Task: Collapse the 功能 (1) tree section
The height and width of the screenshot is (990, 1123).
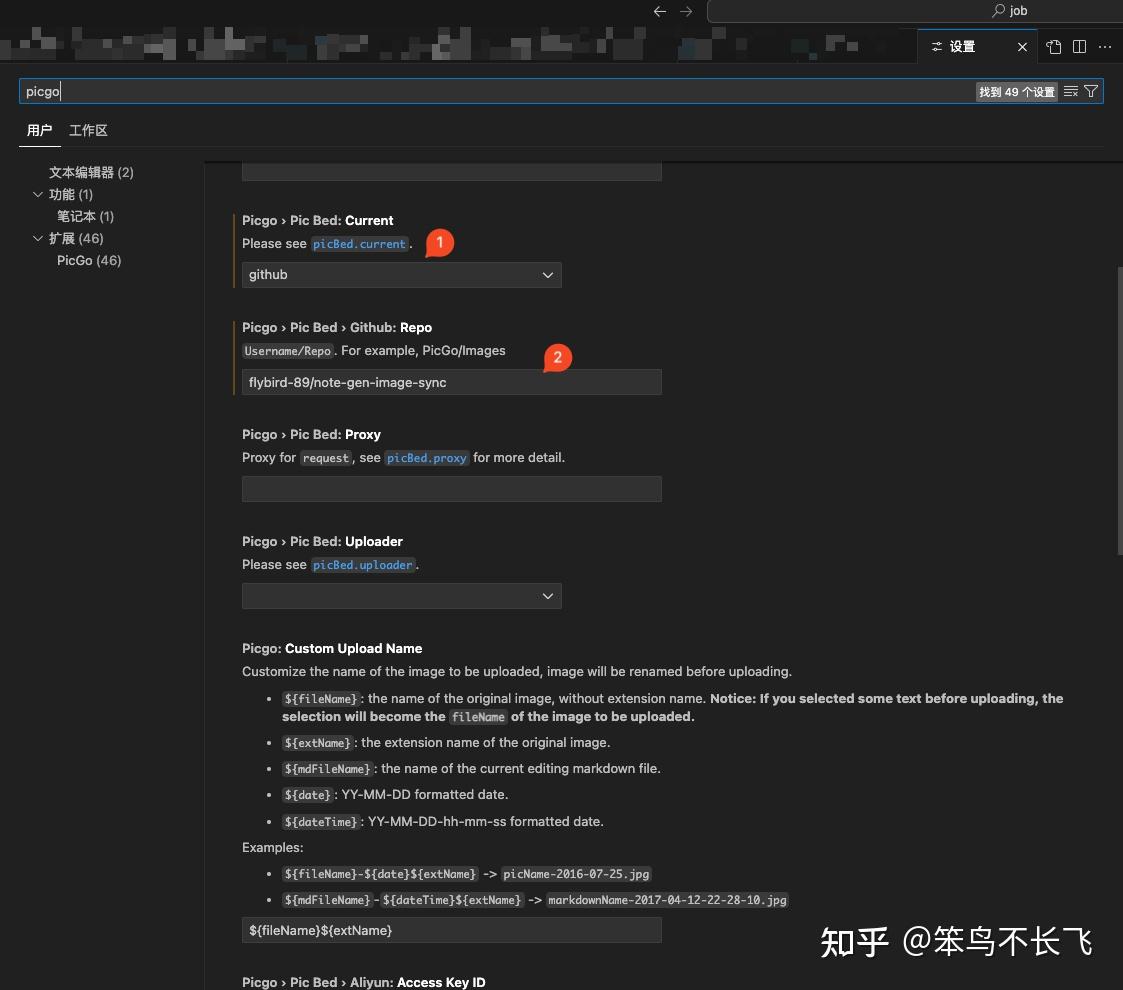Action: (x=38, y=194)
